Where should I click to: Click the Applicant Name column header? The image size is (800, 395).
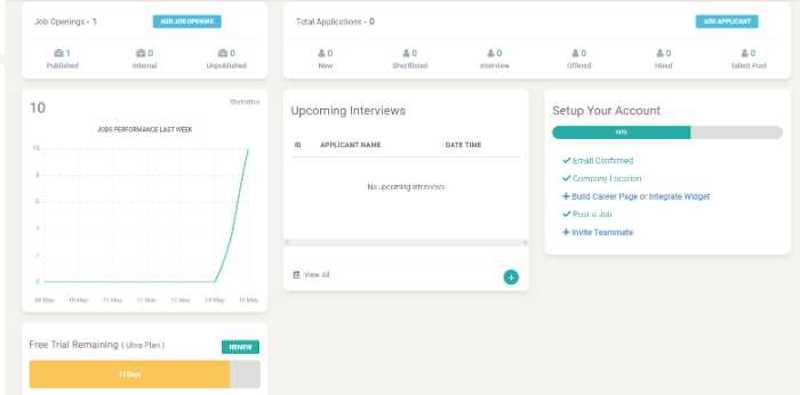(x=351, y=145)
